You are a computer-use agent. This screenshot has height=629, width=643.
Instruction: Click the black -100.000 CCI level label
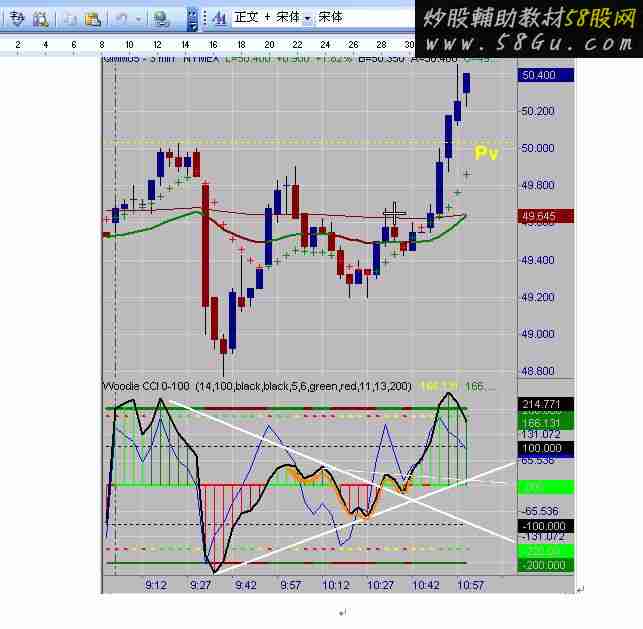pyautogui.click(x=545, y=526)
